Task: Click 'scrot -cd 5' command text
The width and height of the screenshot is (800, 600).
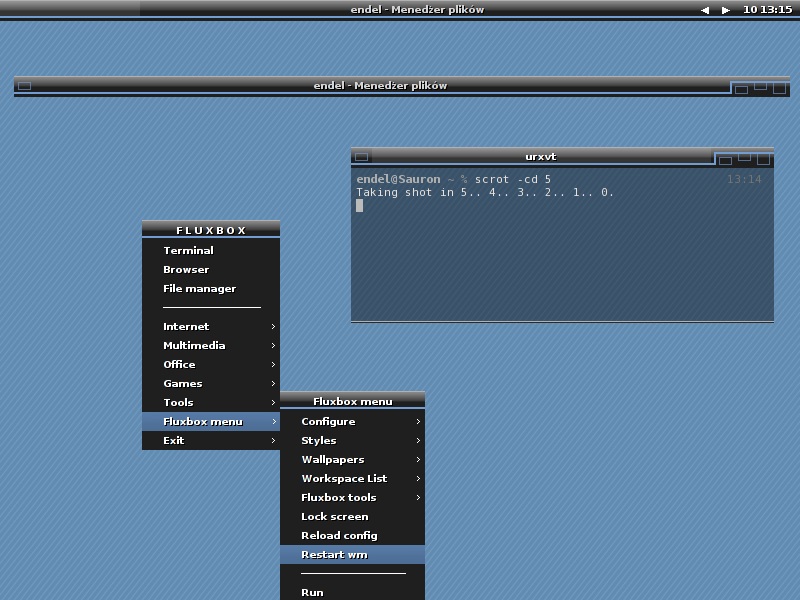Action: coord(513,179)
